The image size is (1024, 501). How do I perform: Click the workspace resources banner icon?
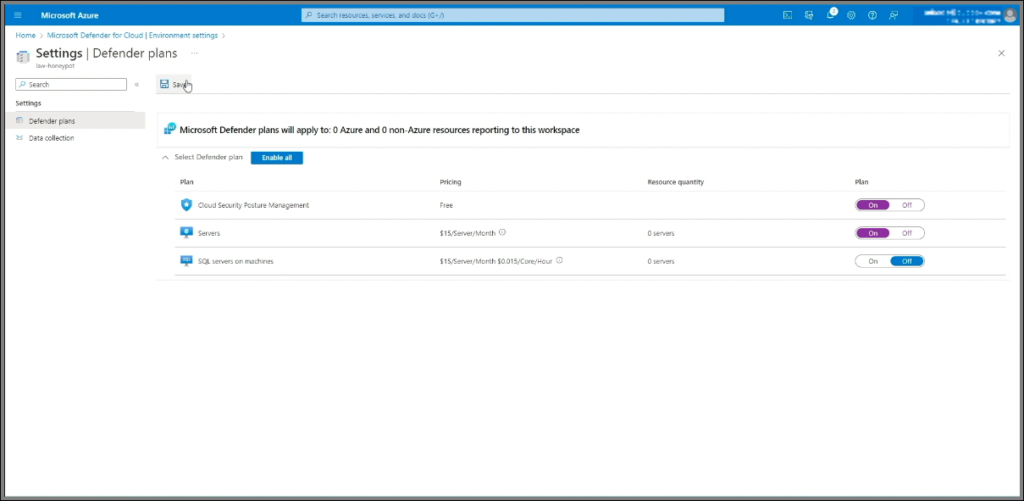tap(170, 129)
